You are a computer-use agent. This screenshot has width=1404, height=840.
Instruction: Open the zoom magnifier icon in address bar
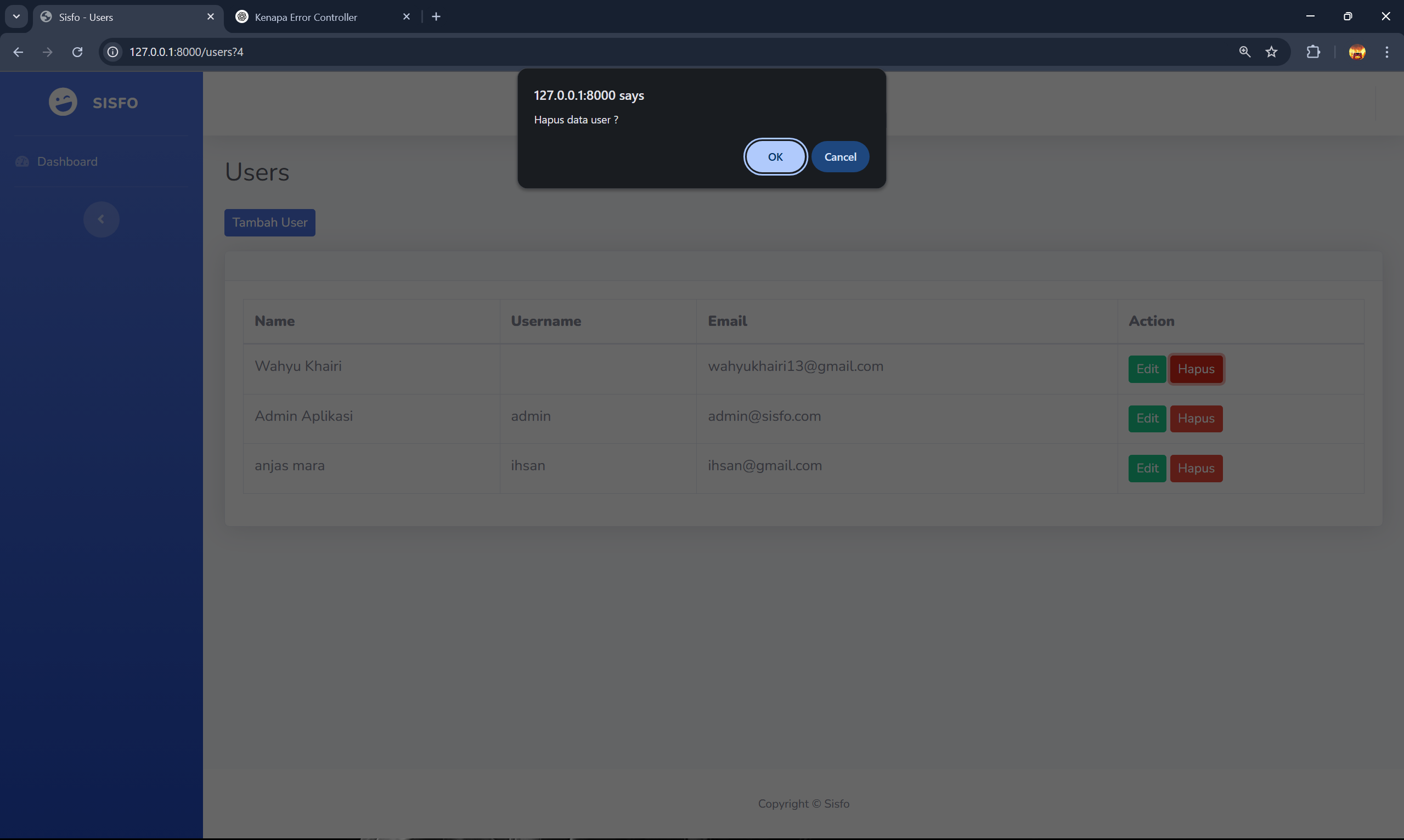click(1244, 52)
